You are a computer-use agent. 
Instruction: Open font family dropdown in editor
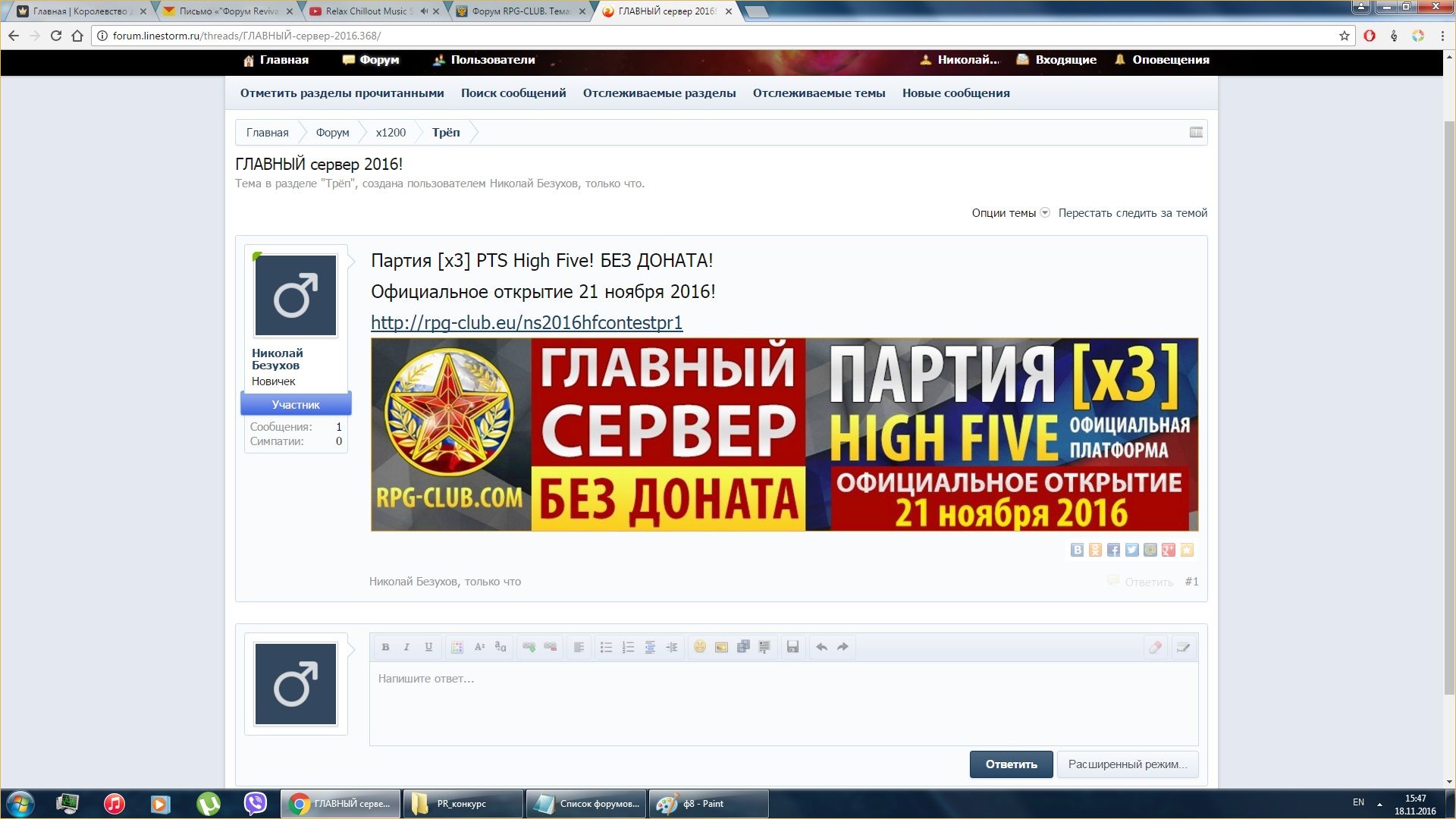(x=500, y=647)
